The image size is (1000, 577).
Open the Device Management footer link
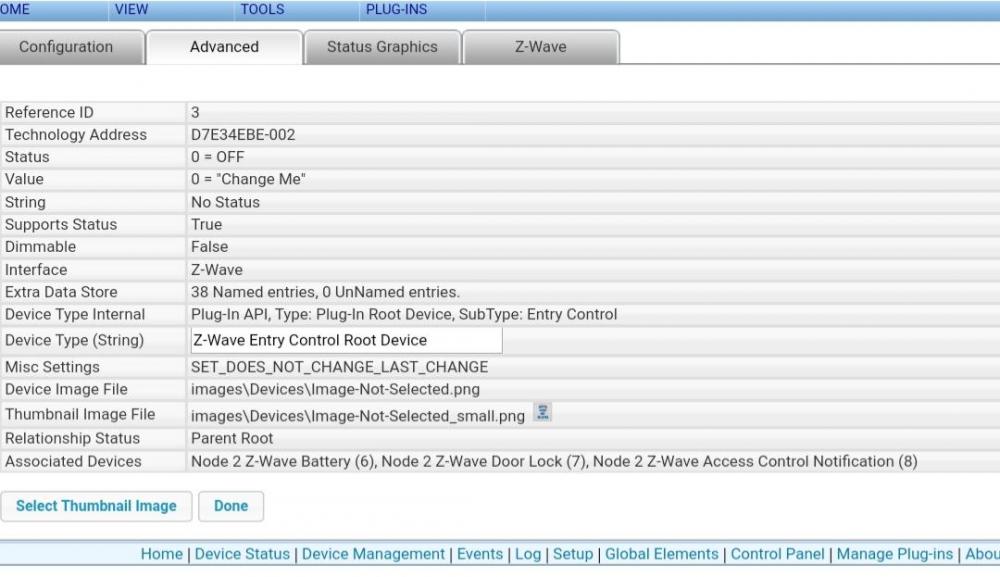[373, 554]
